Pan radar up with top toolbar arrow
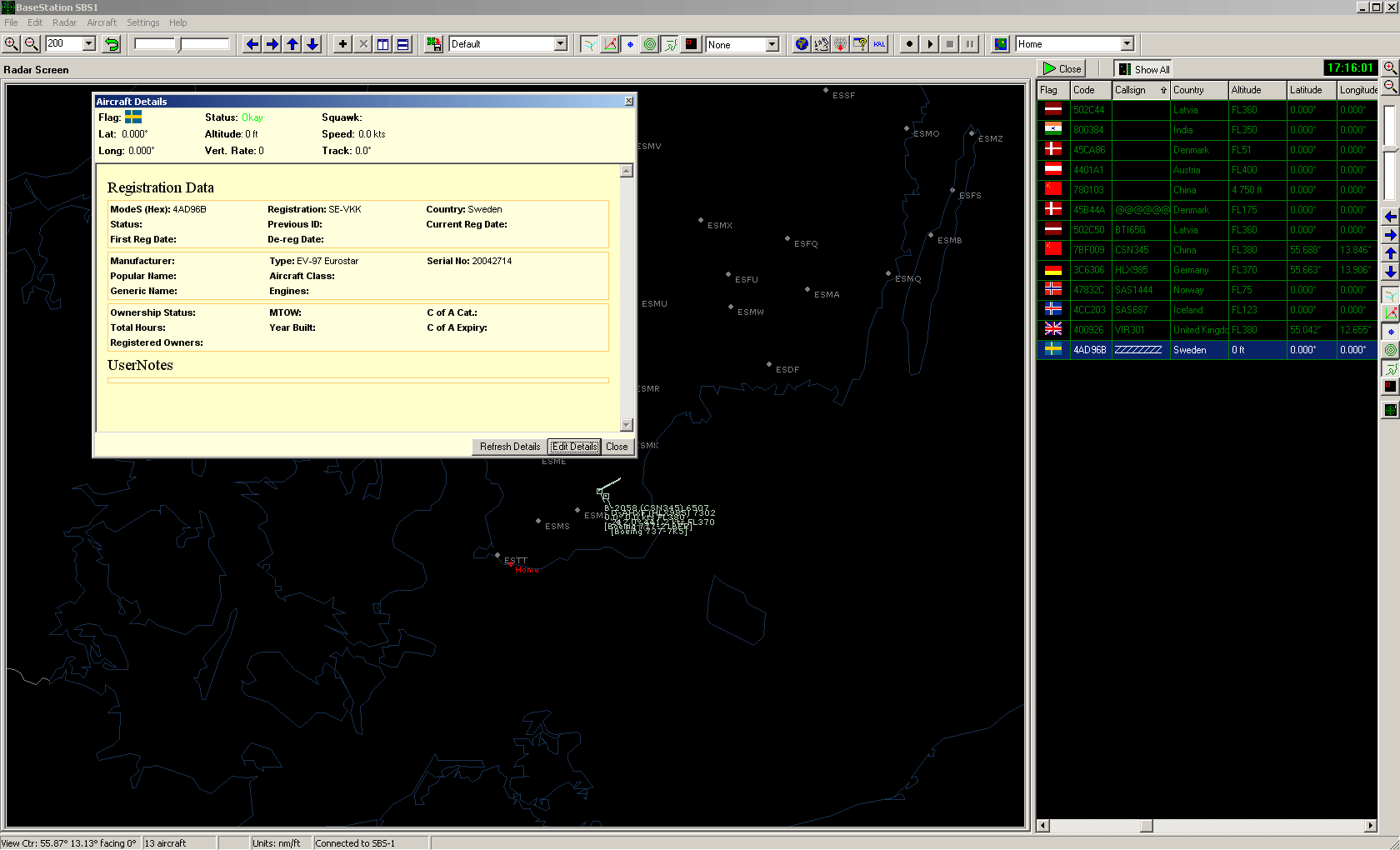 (x=292, y=44)
